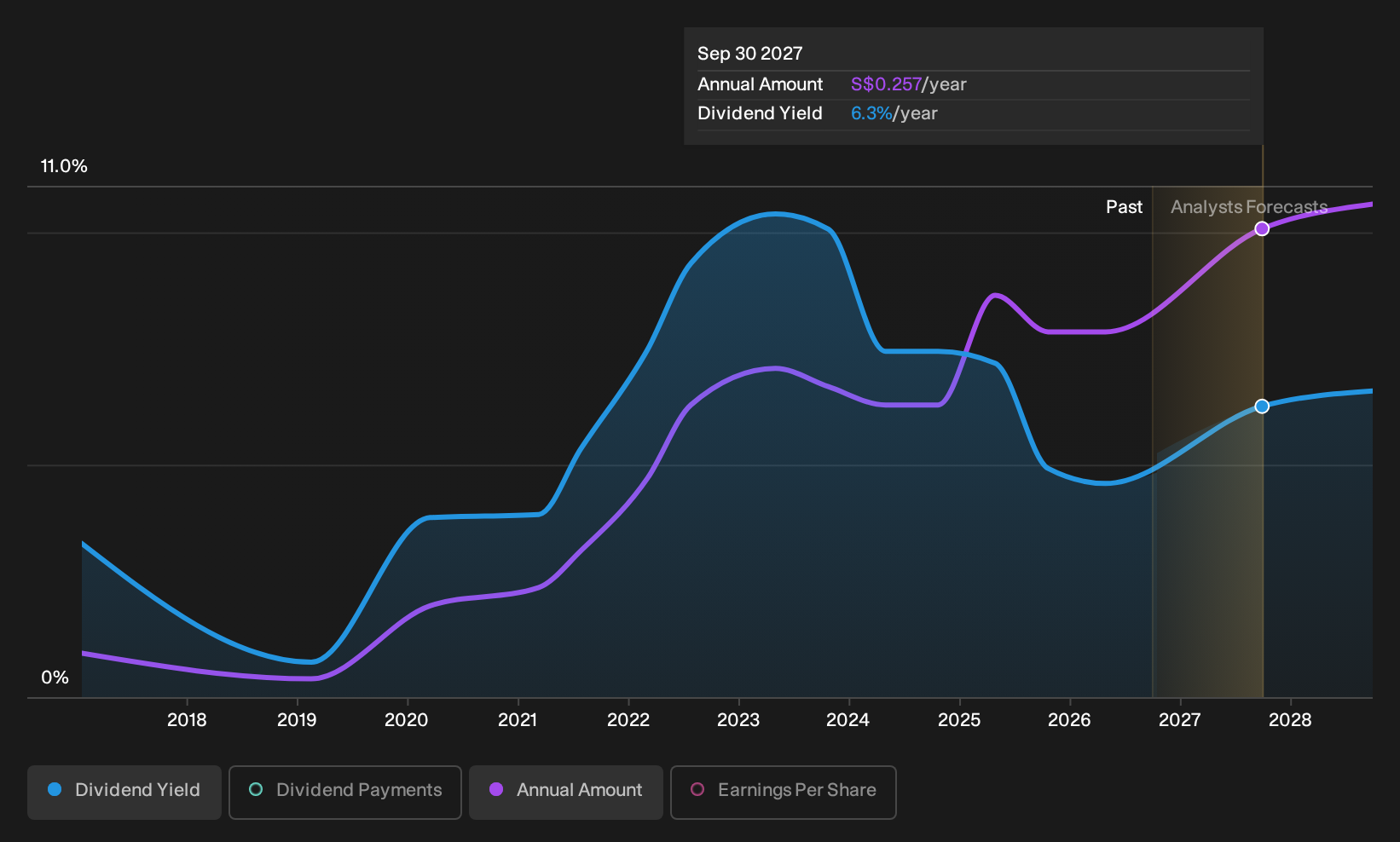Viewport: 1400px width, 842px height.
Task: Enable the Earnings Per Share series
Action: click(x=784, y=792)
